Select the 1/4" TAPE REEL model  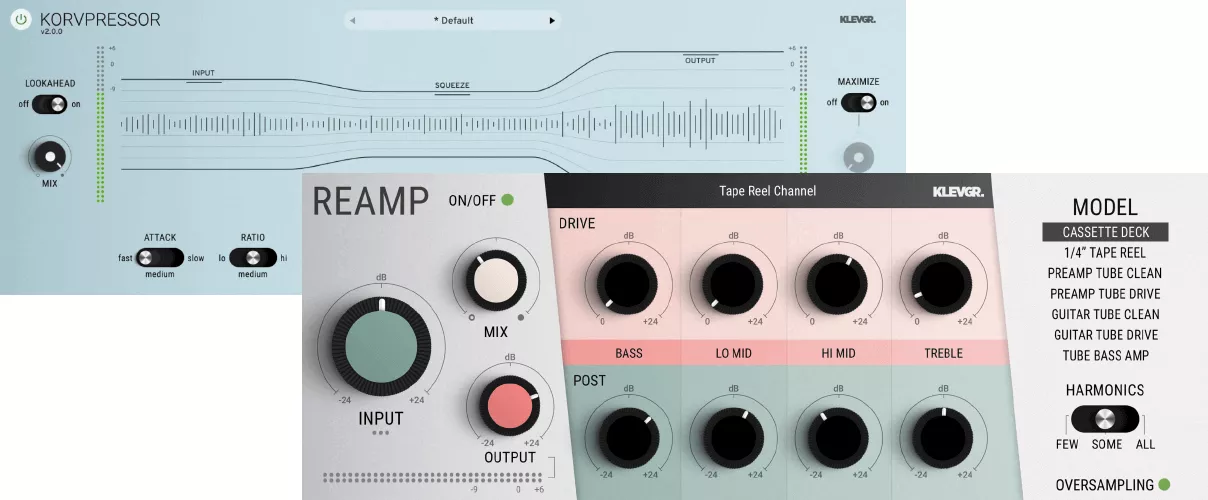coord(1104,253)
